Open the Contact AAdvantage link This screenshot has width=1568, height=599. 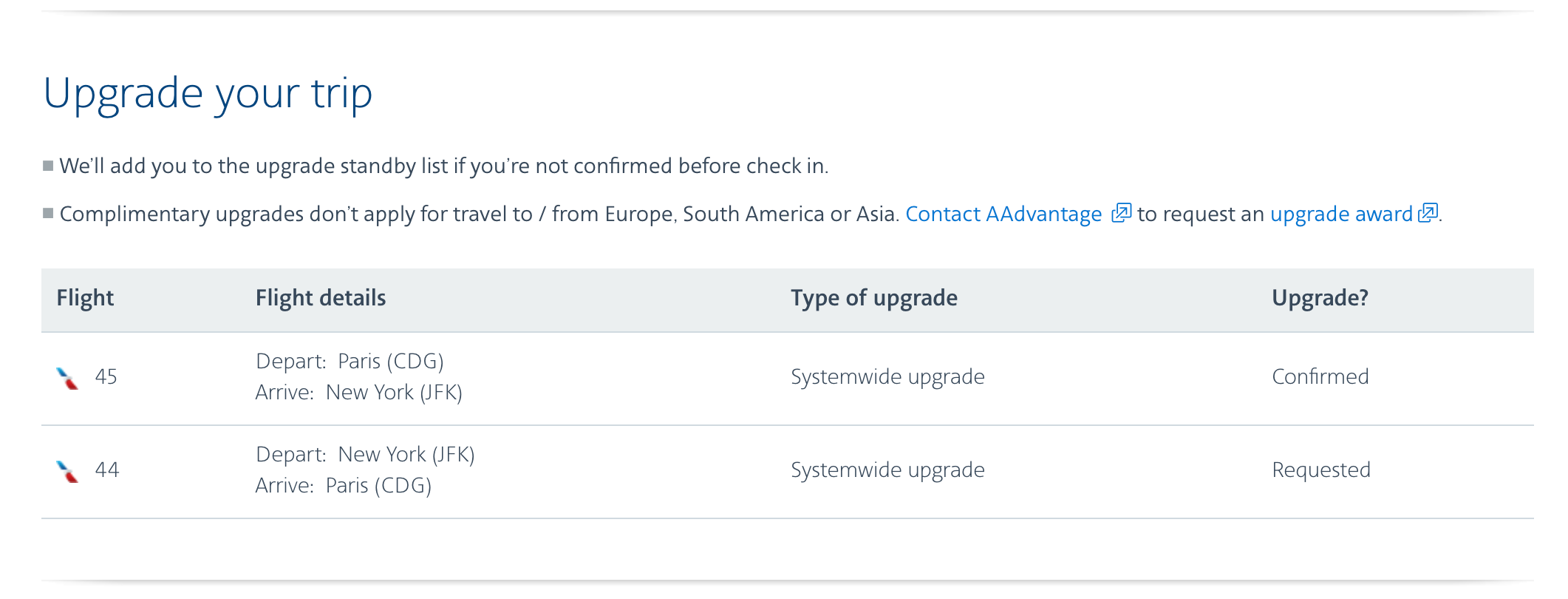[1005, 214]
